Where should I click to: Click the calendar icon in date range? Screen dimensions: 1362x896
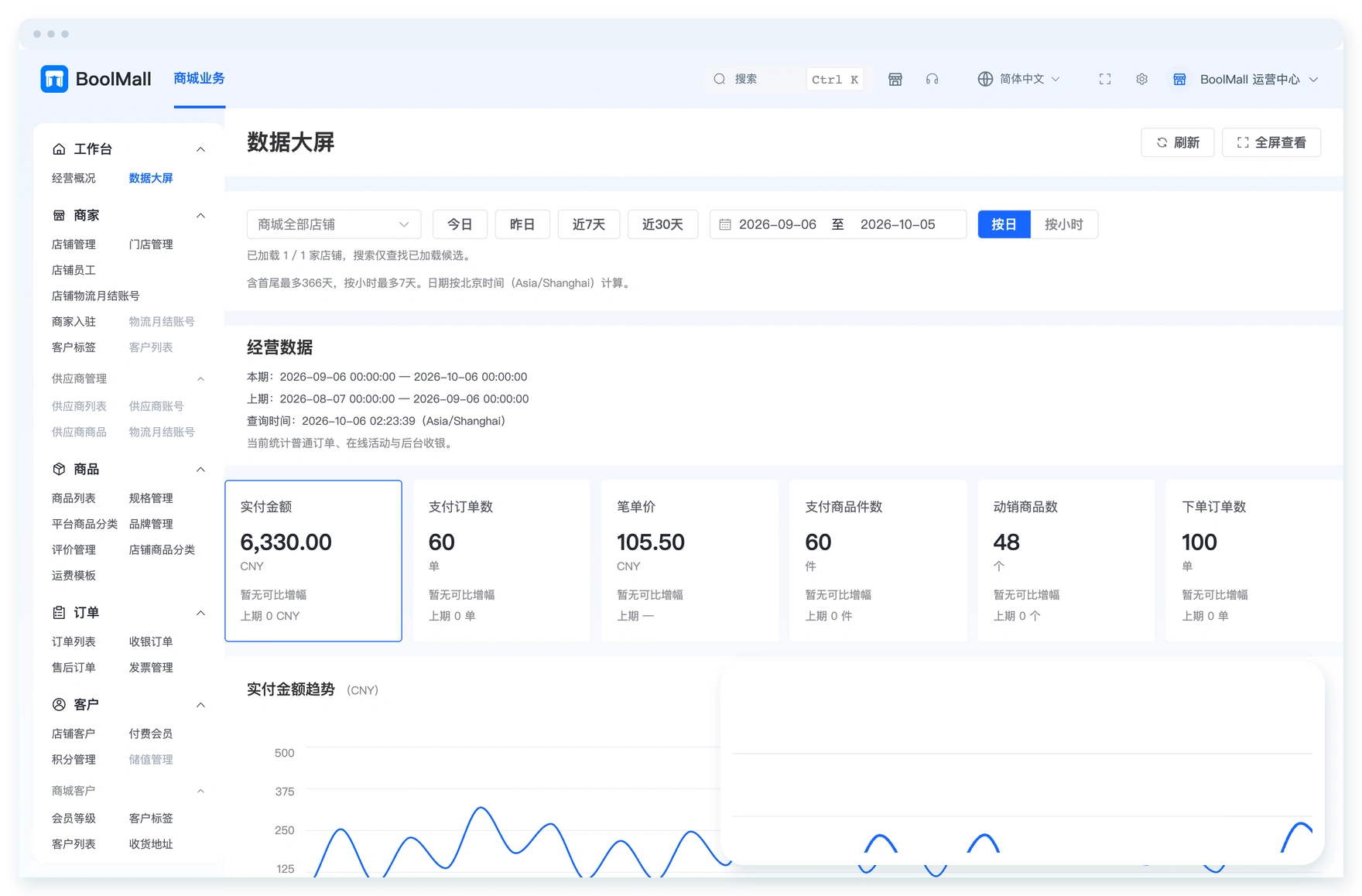(725, 224)
